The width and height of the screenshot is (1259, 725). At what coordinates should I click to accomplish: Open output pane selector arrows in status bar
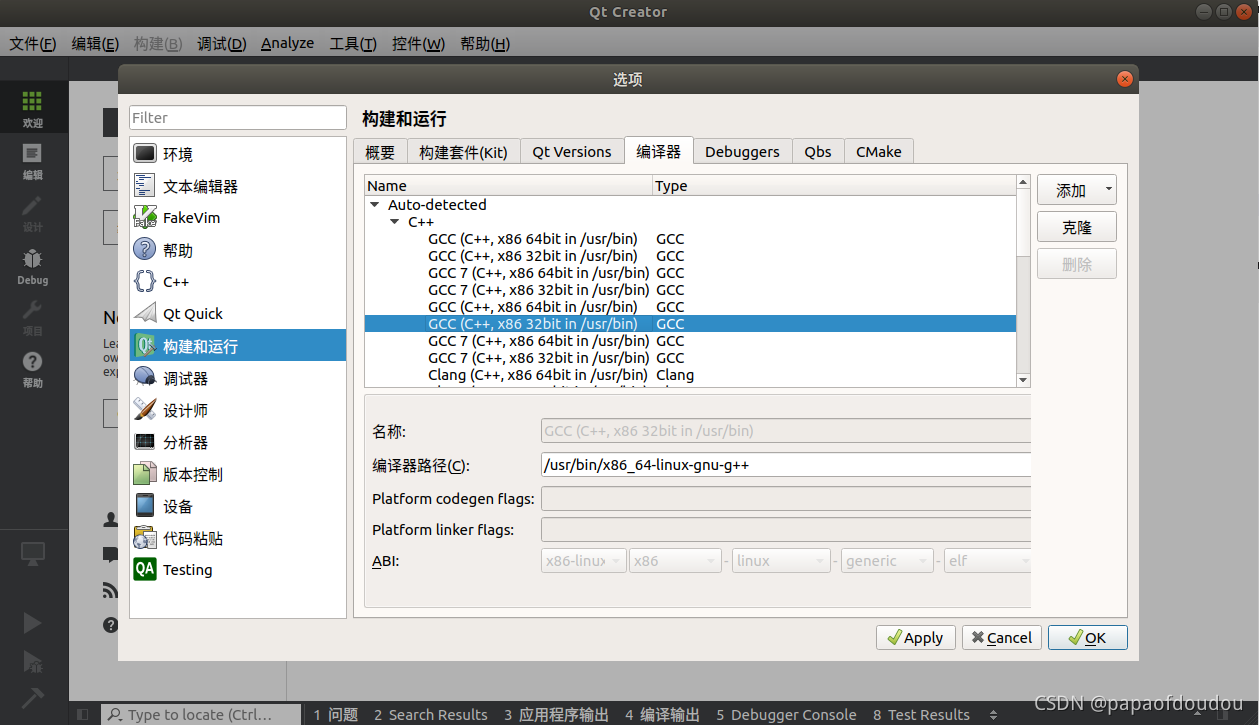(993, 714)
